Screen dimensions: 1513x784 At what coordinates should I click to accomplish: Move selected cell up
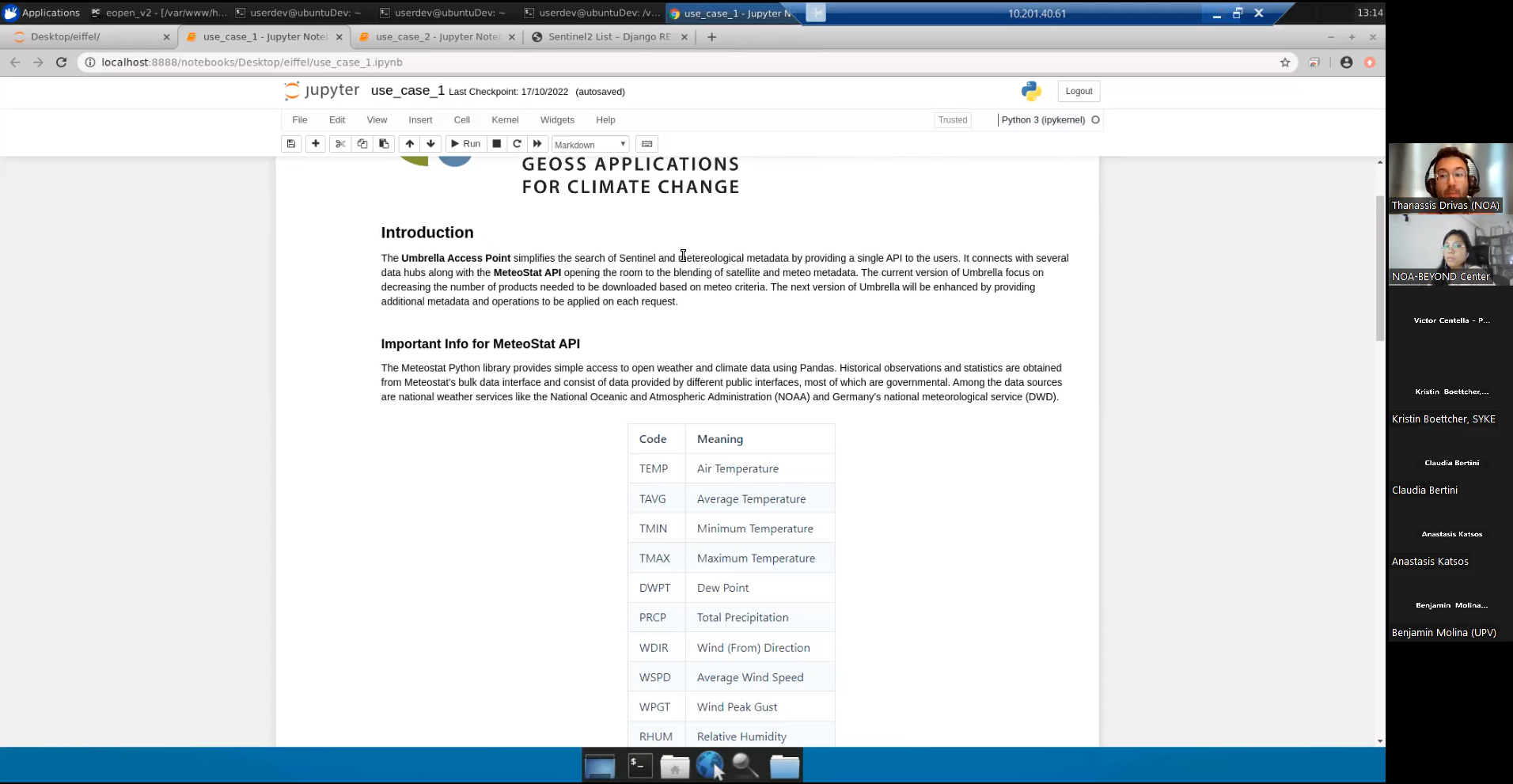pos(409,144)
